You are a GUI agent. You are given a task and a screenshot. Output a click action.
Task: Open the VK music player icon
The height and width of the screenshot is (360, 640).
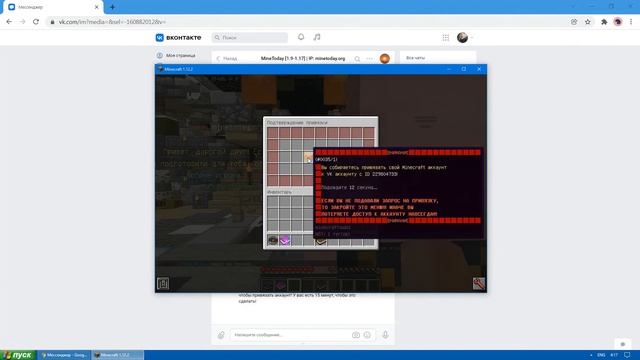point(317,37)
